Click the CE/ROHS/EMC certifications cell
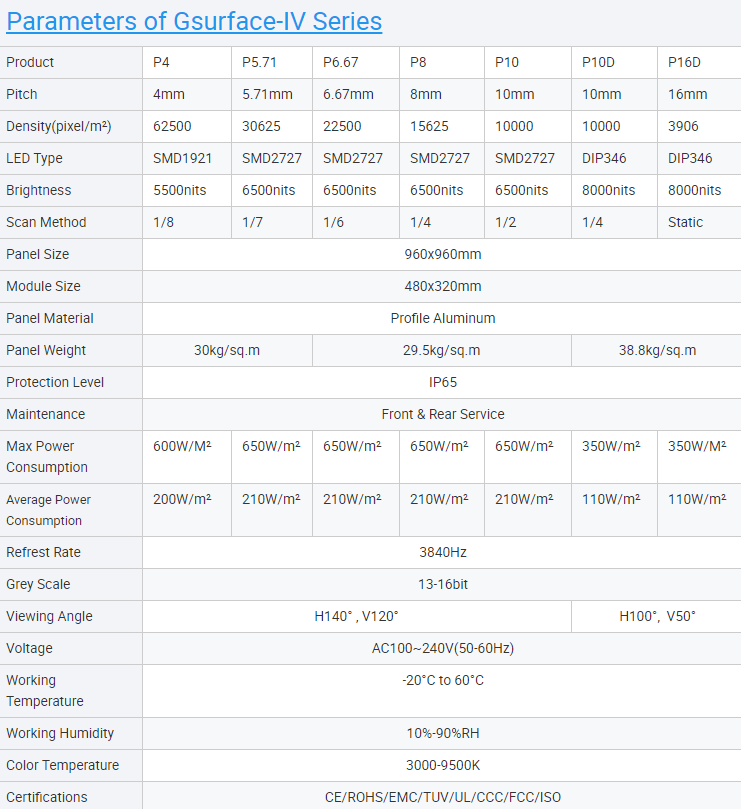The image size is (741, 809). [x=442, y=797]
